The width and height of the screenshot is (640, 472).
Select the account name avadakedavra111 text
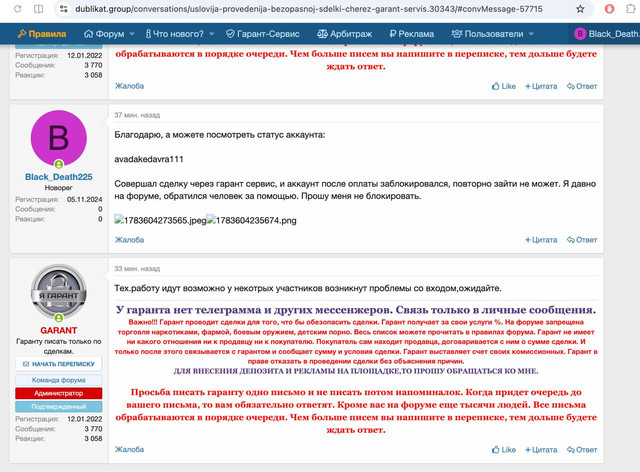(149, 159)
